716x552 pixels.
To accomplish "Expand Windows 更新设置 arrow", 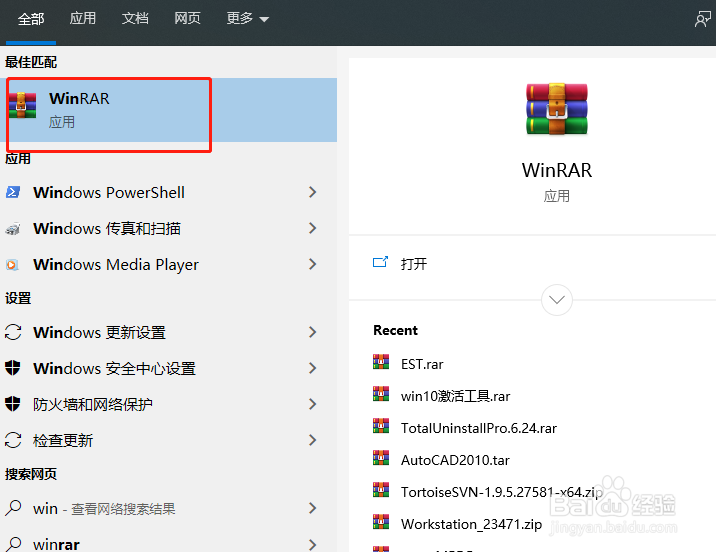I will tap(312, 332).
